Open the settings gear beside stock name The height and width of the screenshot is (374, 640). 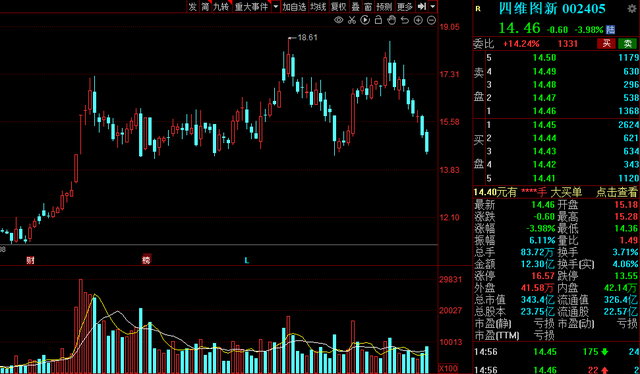[631, 9]
